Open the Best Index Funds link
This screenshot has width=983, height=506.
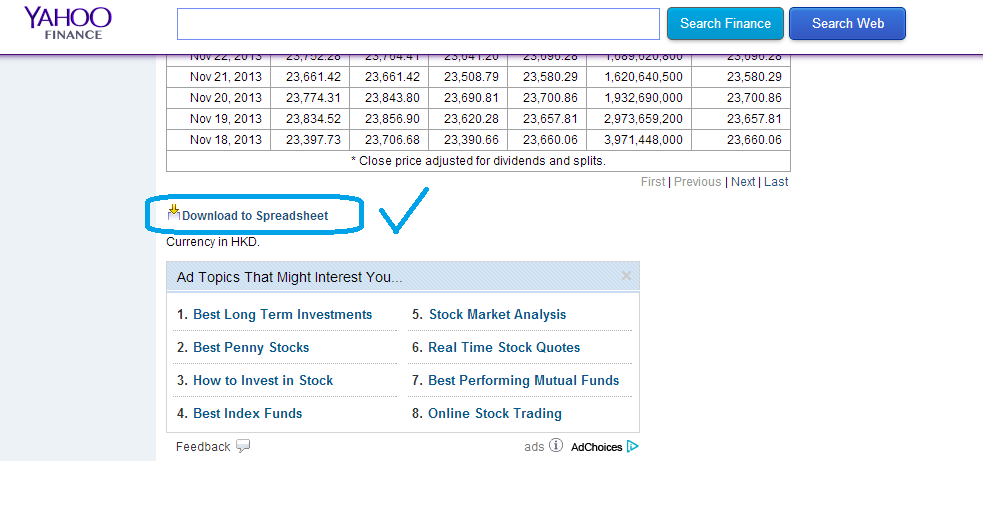[248, 413]
